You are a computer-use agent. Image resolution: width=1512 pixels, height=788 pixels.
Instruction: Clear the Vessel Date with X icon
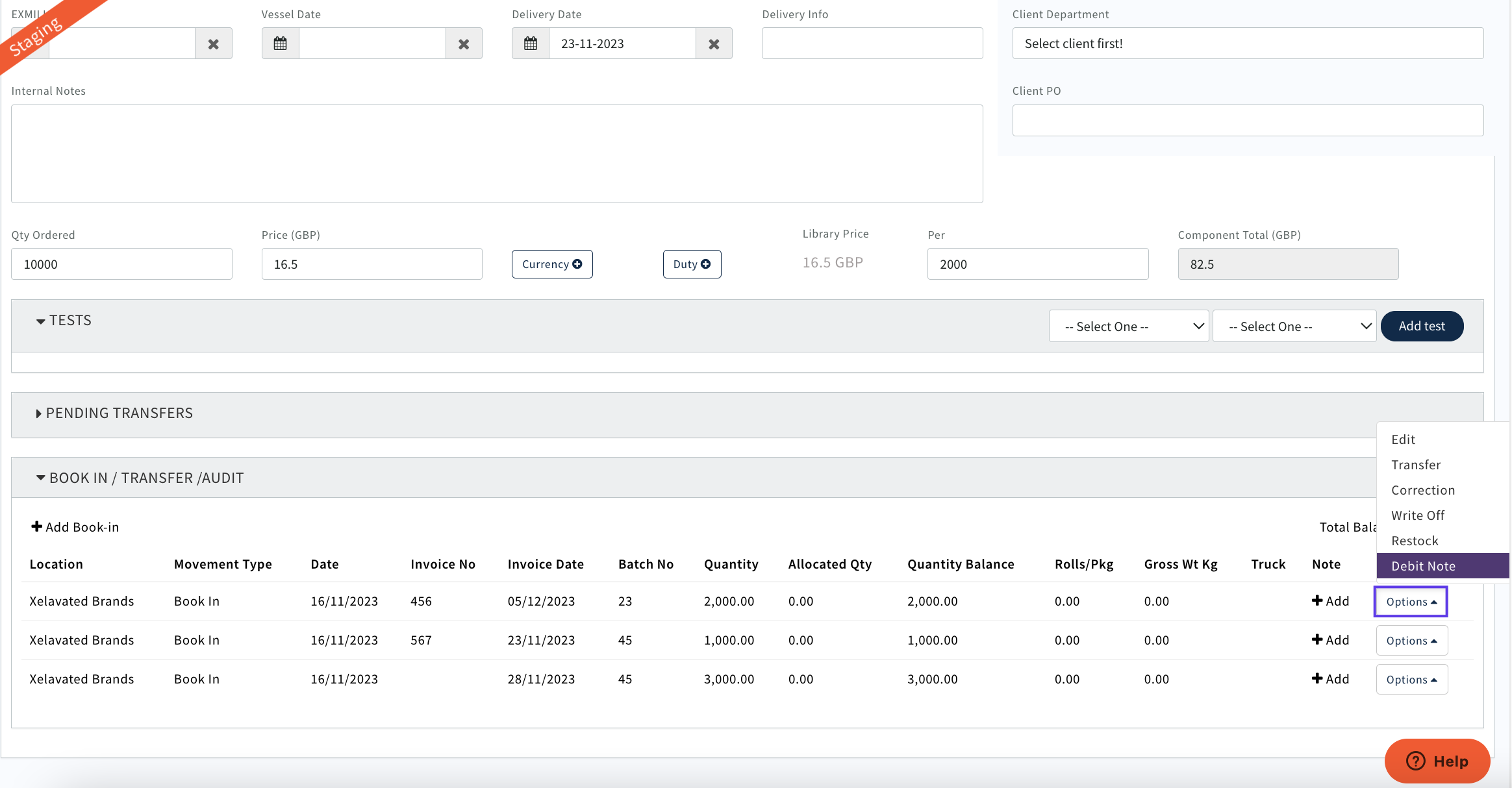click(x=464, y=43)
